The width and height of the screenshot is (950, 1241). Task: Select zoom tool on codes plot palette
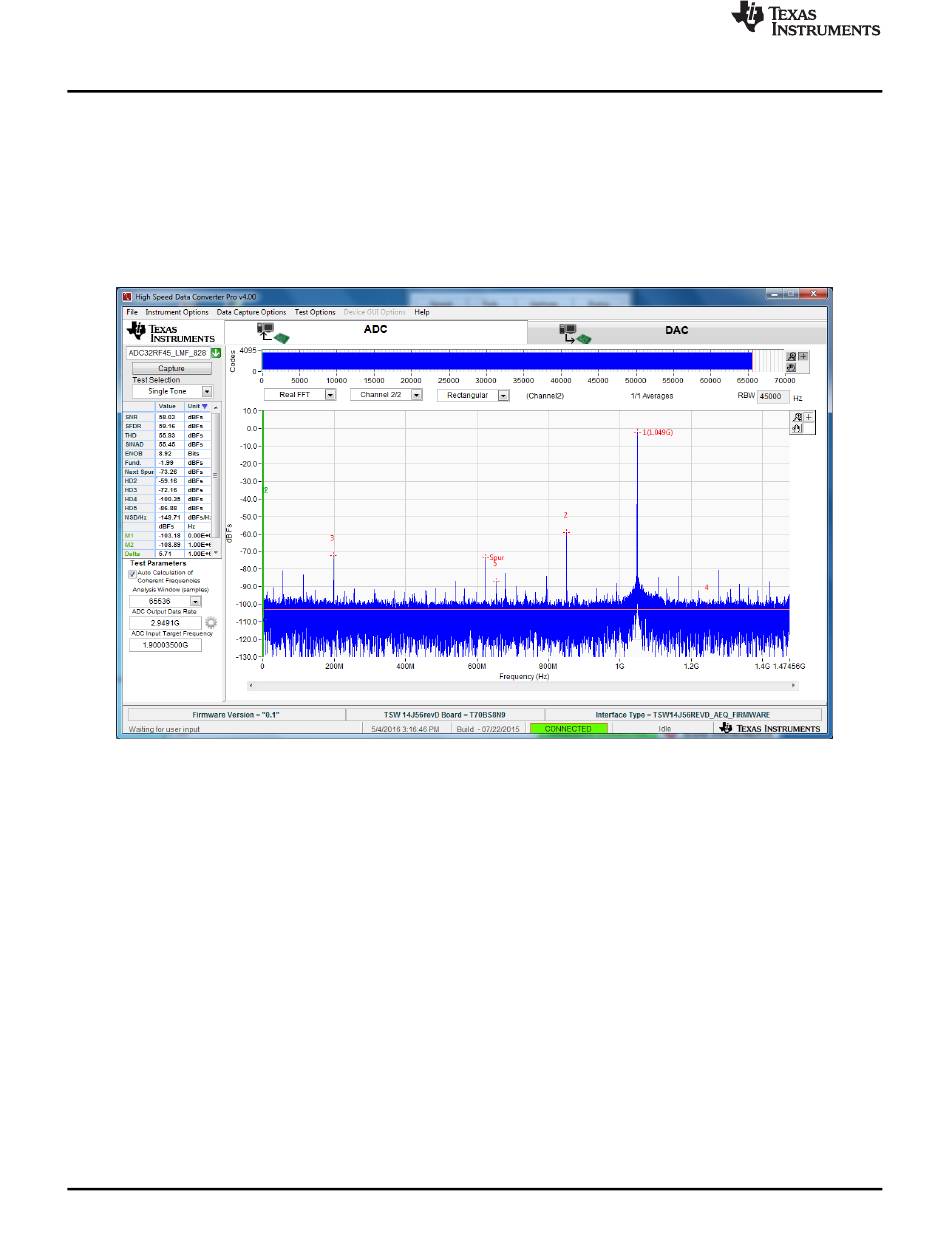point(792,356)
